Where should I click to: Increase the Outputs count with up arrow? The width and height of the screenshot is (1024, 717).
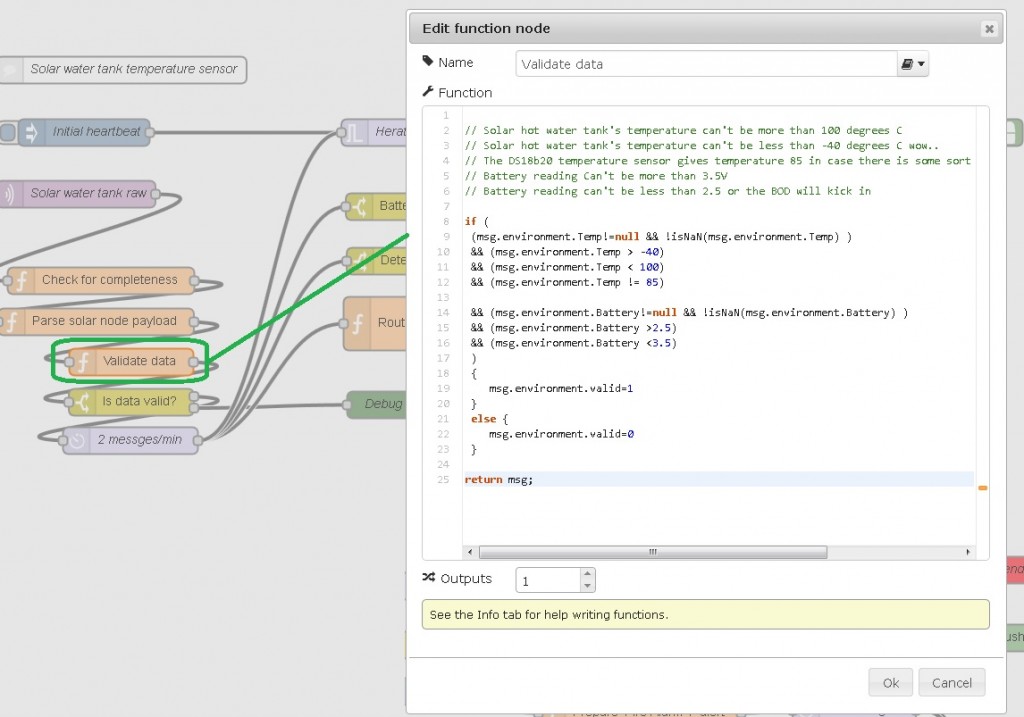click(587, 573)
